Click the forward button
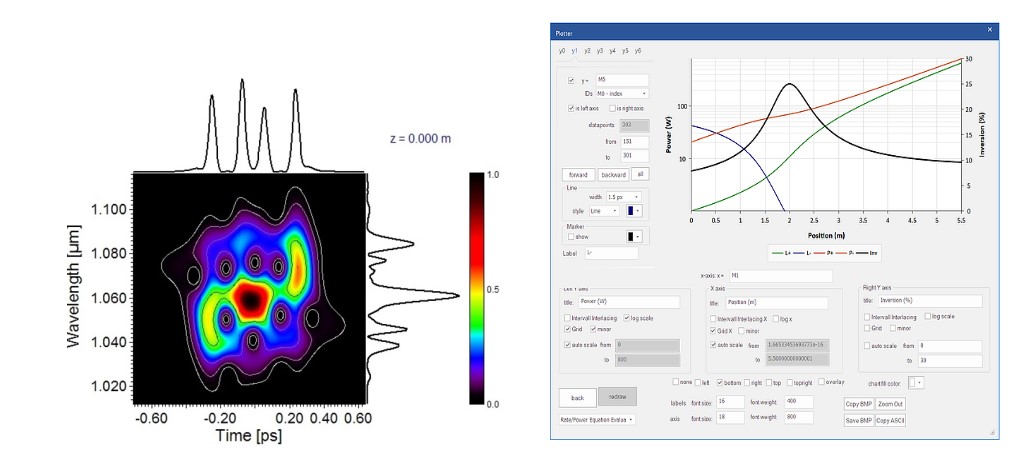Viewport: 1019px width, 472px height. tap(577, 174)
